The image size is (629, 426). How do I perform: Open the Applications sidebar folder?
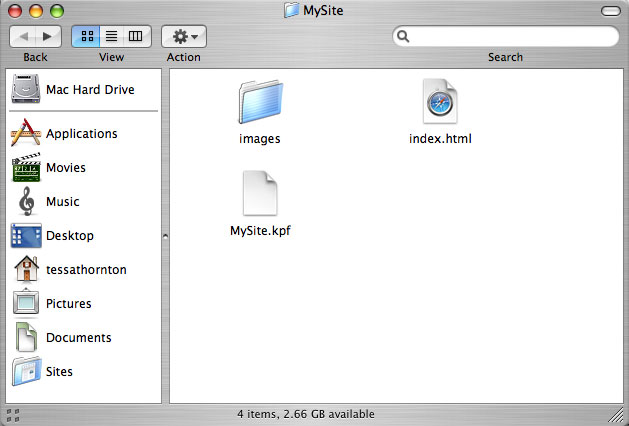tap(65, 133)
